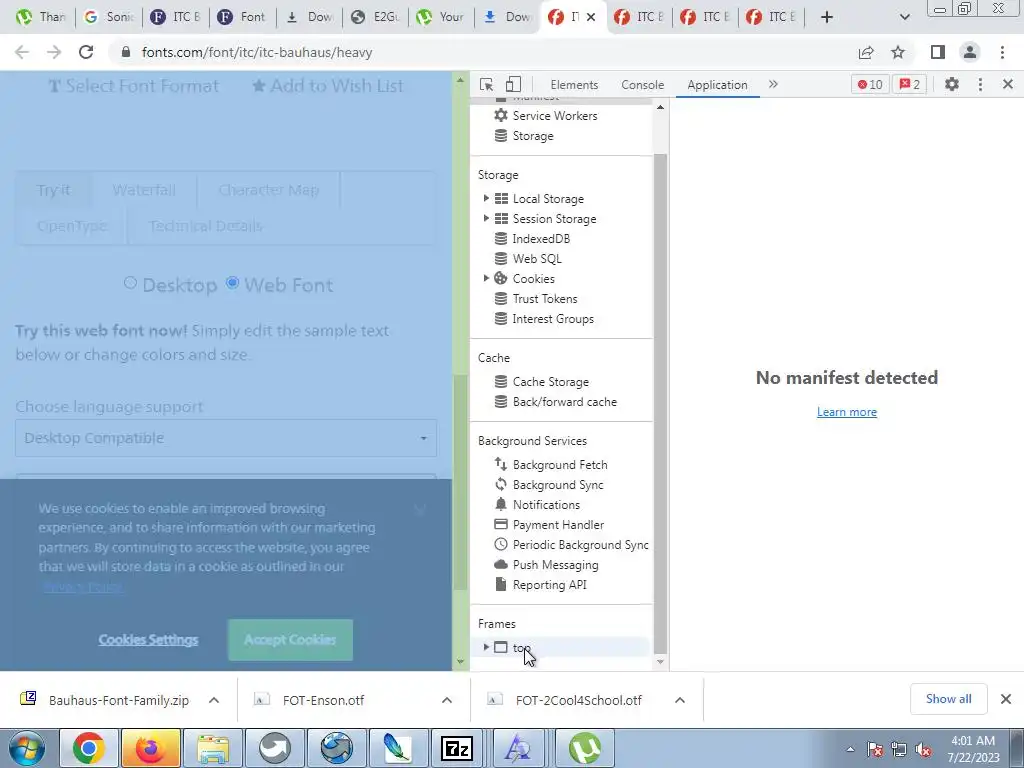Viewport: 1024px width, 768px height.
Task: Open Storage under Application section
Action: [x=532, y=136]
